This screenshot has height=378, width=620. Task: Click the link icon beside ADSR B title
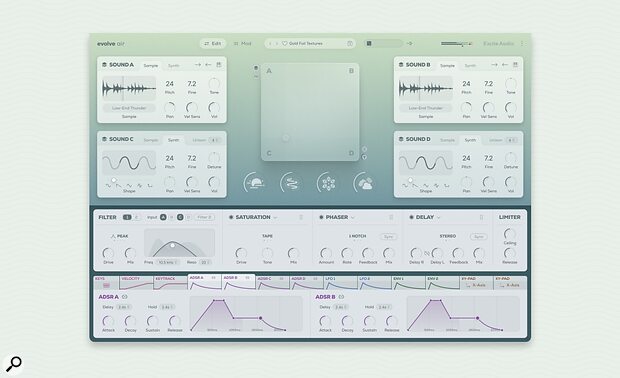coord(342,297)
